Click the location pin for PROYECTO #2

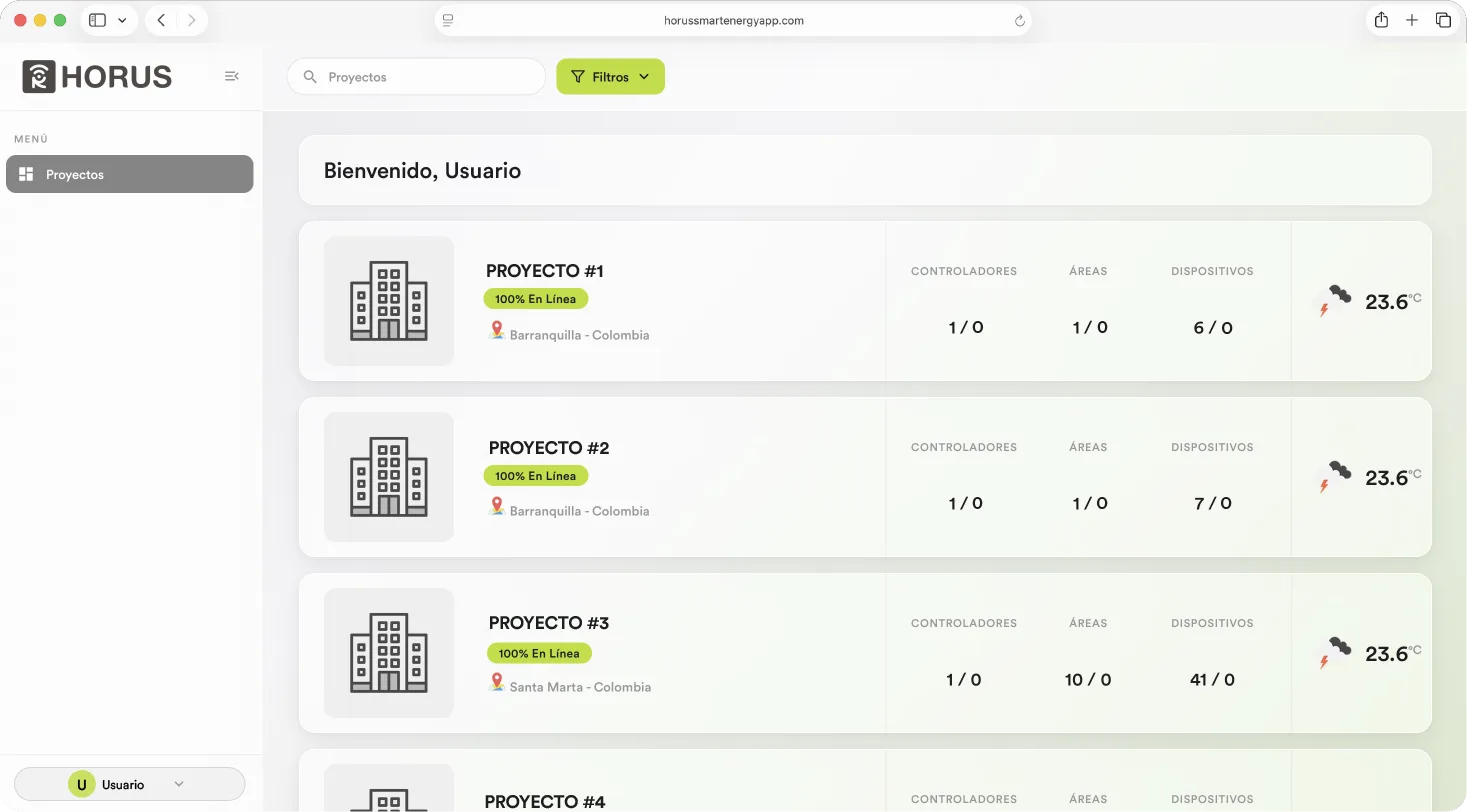tap(497, 506)
